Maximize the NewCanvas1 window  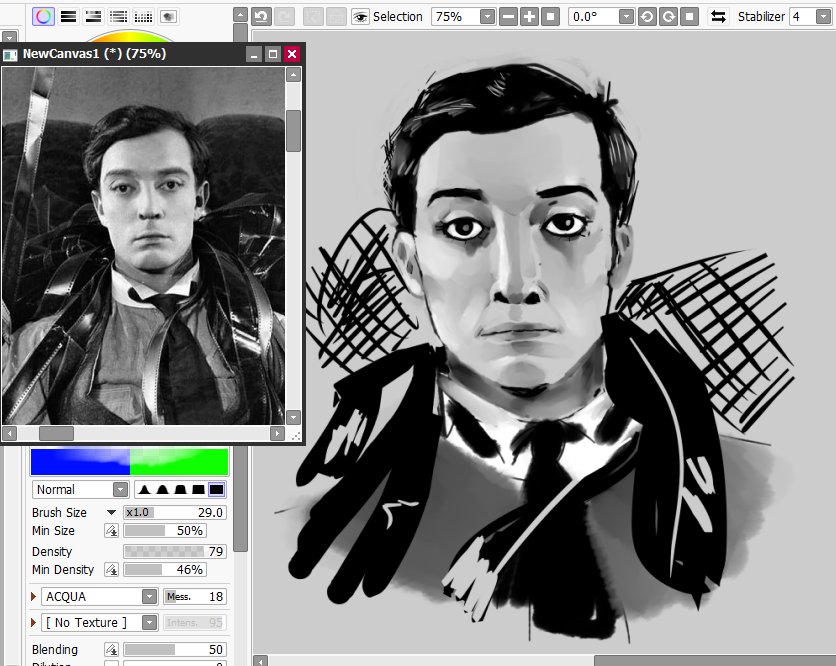click(273, 54)
